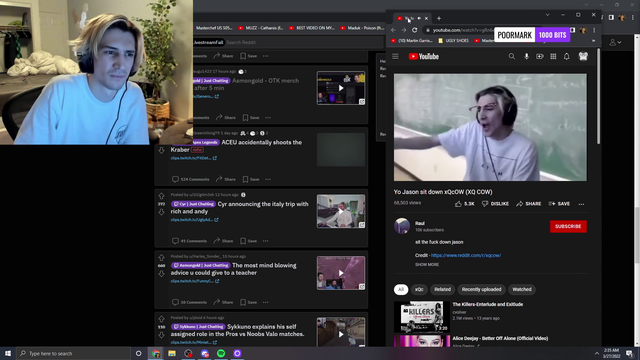The image size is (640, 360).
Task: Open a new tab in YouTube window
Action: [x=439, y=18]
